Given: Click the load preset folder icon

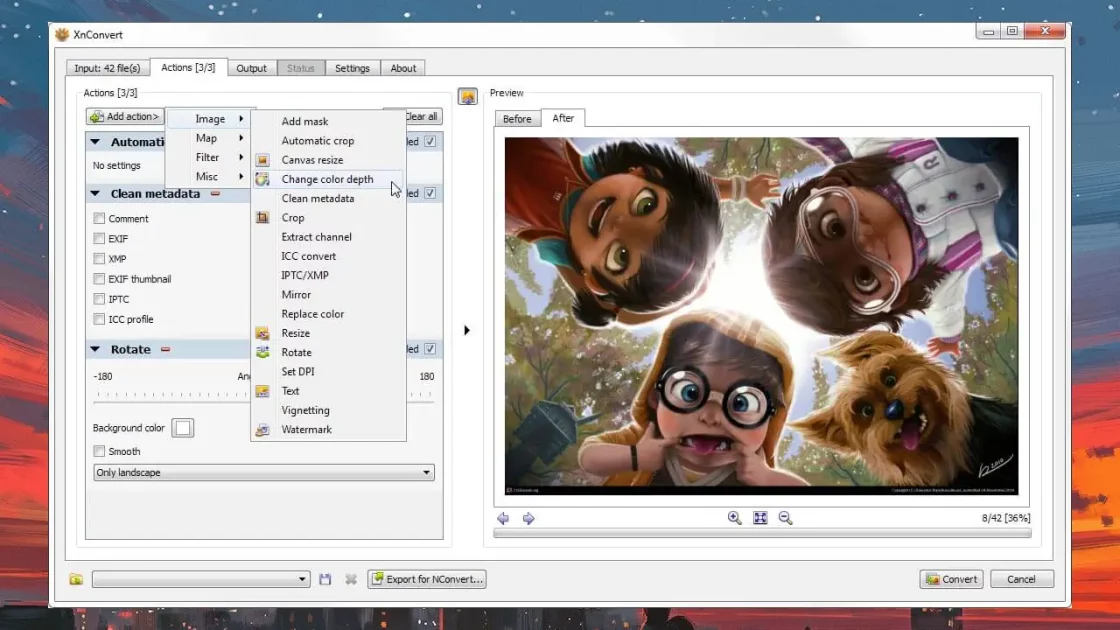Looking at the screenshot, I should (76, 579).
